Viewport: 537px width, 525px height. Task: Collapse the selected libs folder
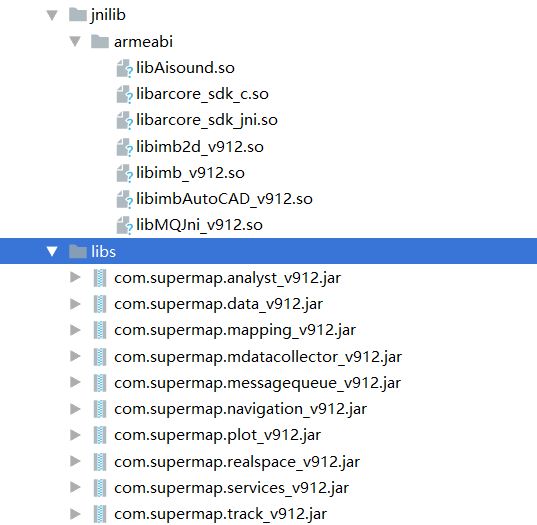pos(52,251)
